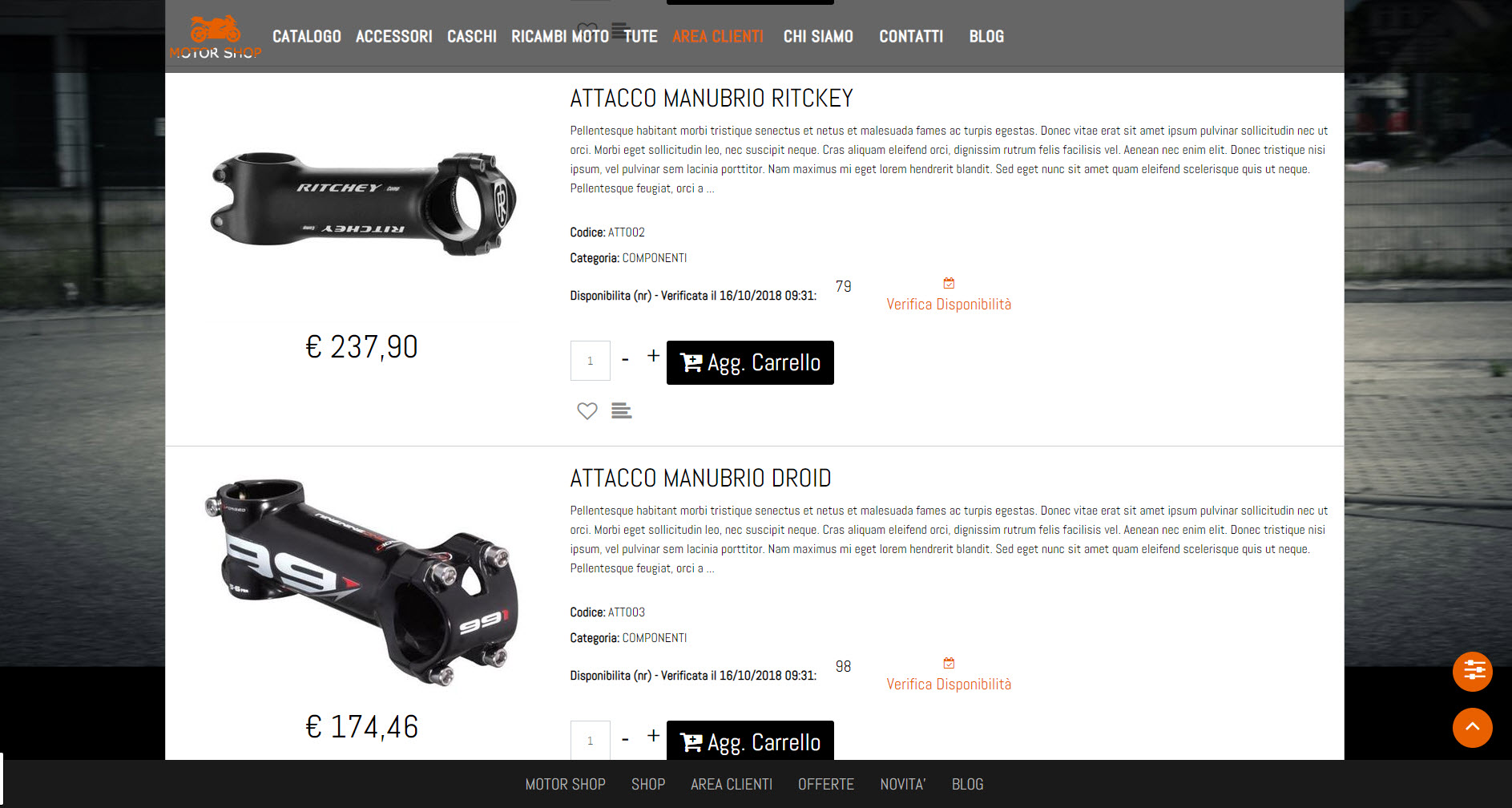Click the orange back-to-top arrow button

(x=1472, y=728)
